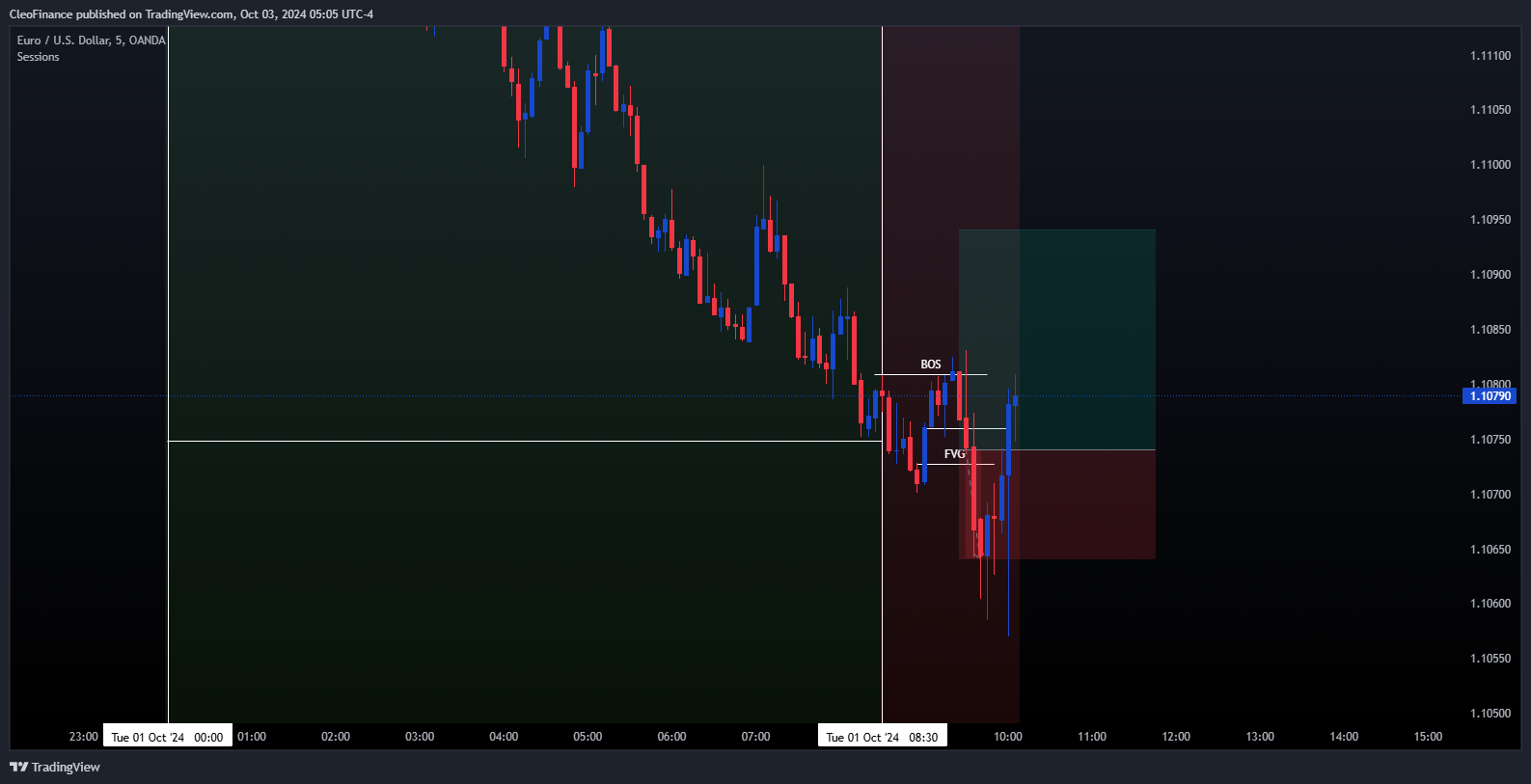The height and width of the screenshot is (784, 1531).
Task: Click the 10:00 time axis label
Action: (x=1008, y=737)
